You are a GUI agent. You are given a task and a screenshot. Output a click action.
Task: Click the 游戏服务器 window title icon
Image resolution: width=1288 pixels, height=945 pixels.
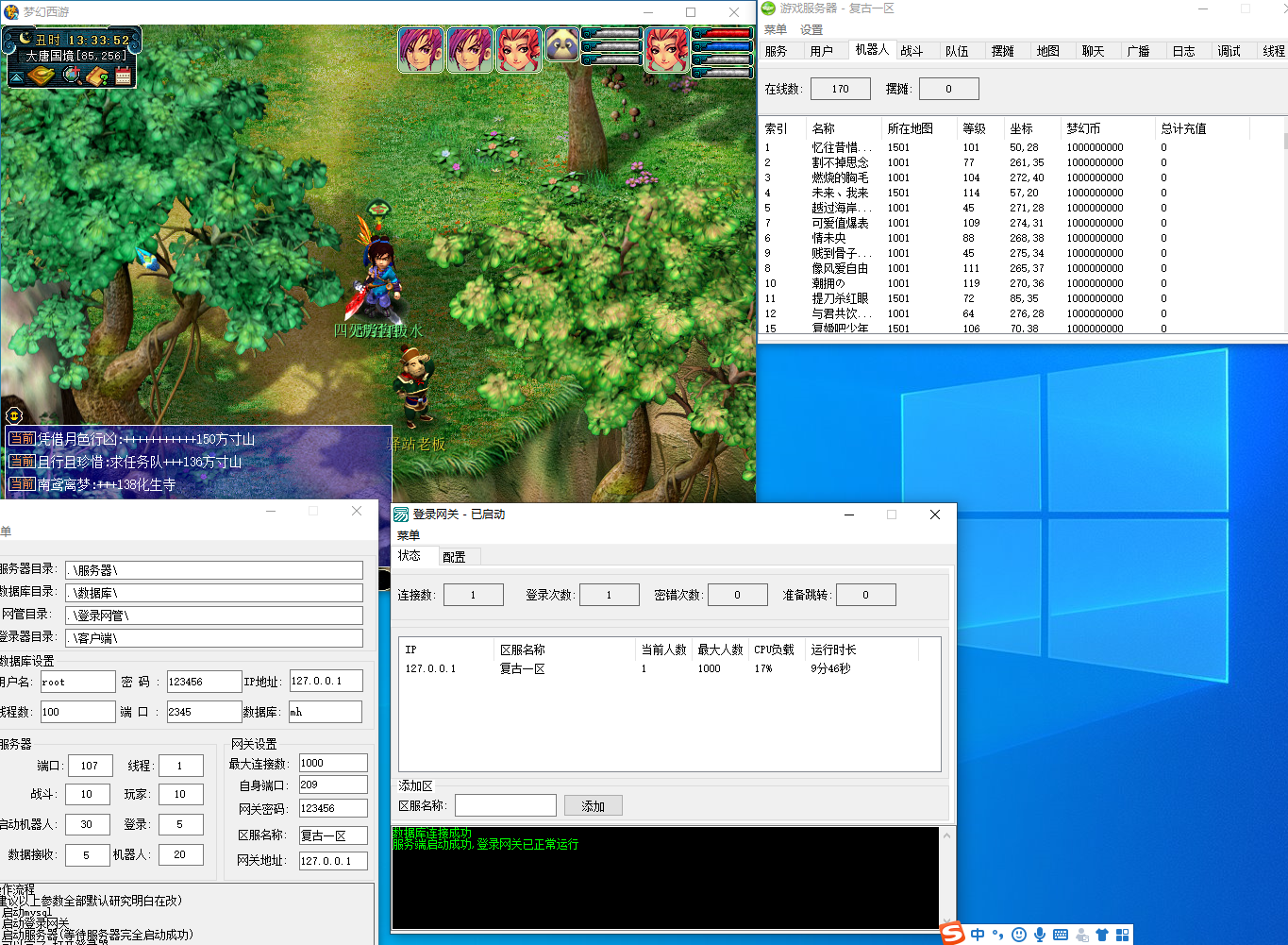click(769, 8)
